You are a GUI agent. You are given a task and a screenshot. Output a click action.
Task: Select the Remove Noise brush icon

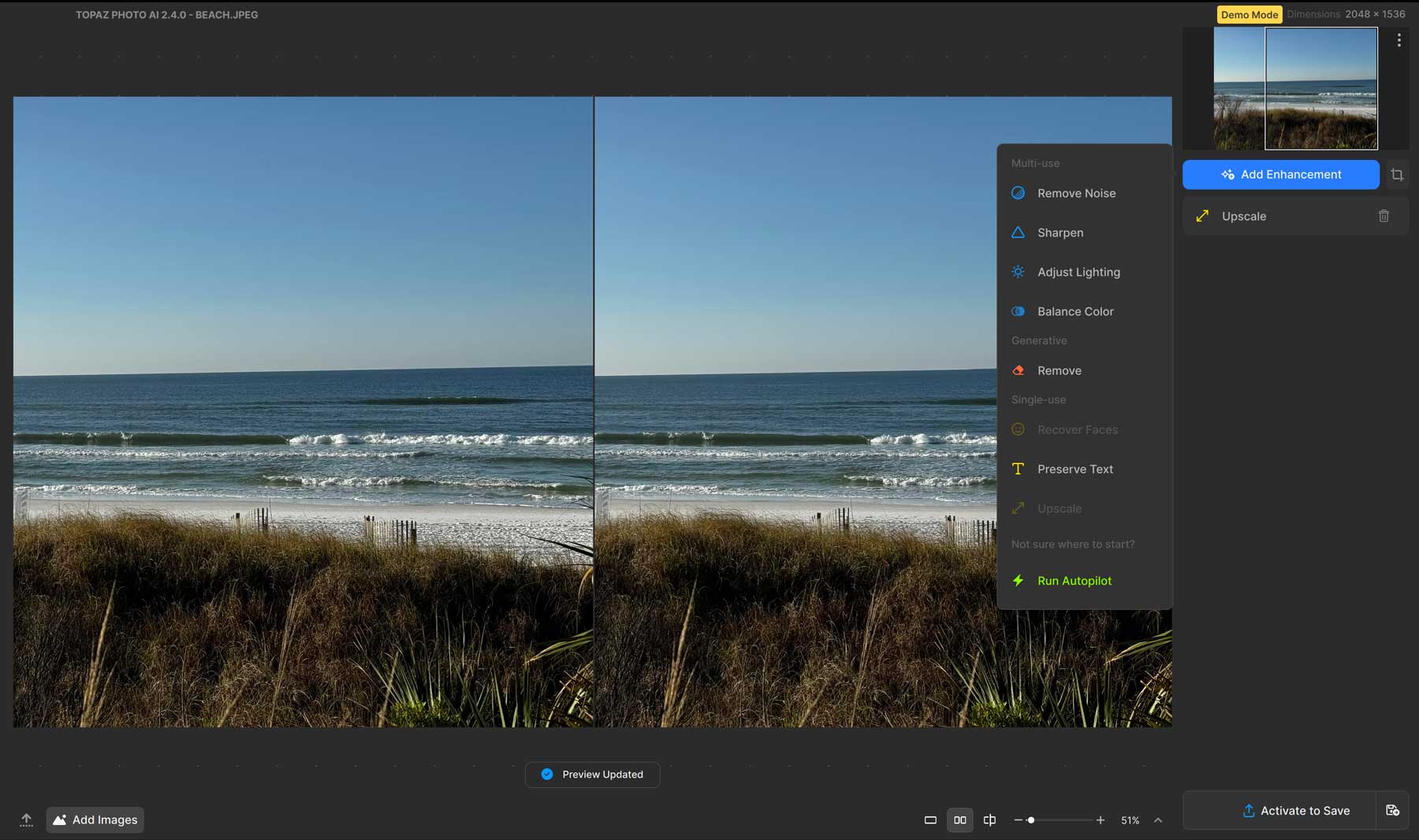[x=1018, y=192]
